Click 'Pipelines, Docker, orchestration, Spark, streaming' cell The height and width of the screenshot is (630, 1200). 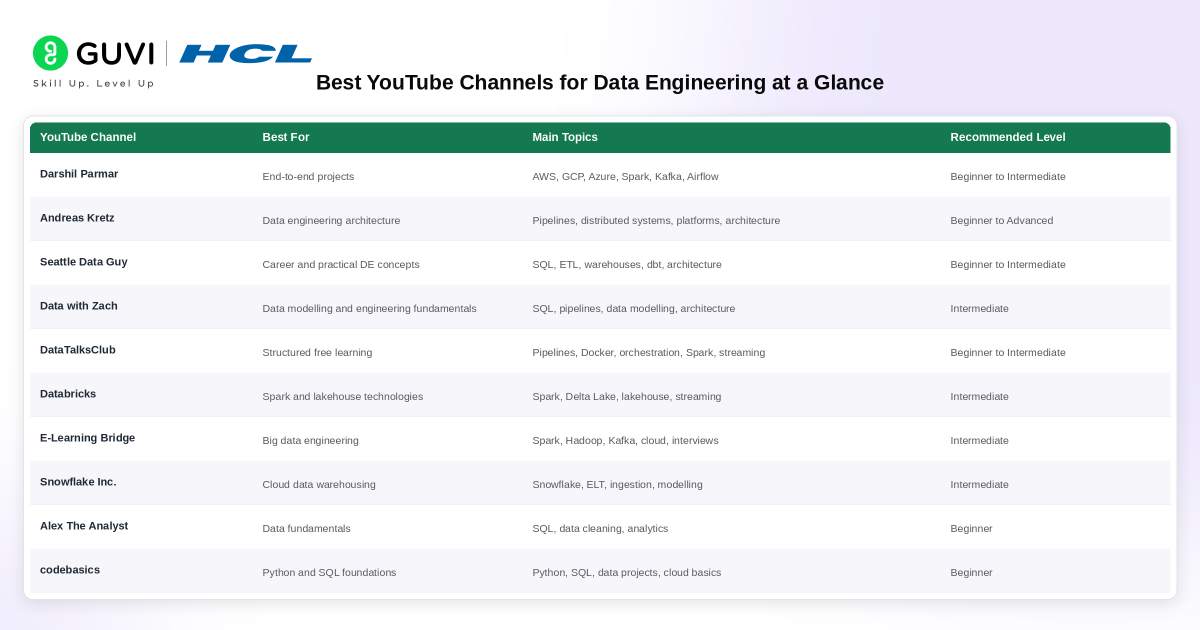coord(649,353)
